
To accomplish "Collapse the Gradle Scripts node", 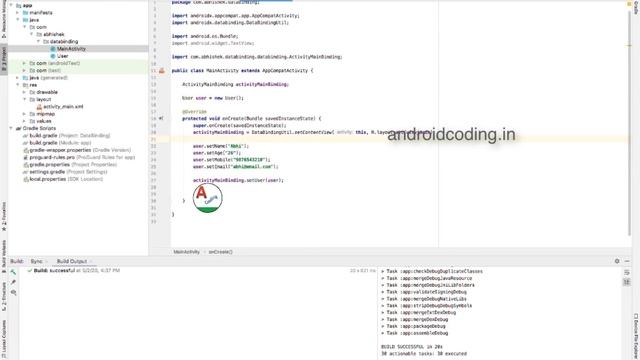I will (11, 128).
